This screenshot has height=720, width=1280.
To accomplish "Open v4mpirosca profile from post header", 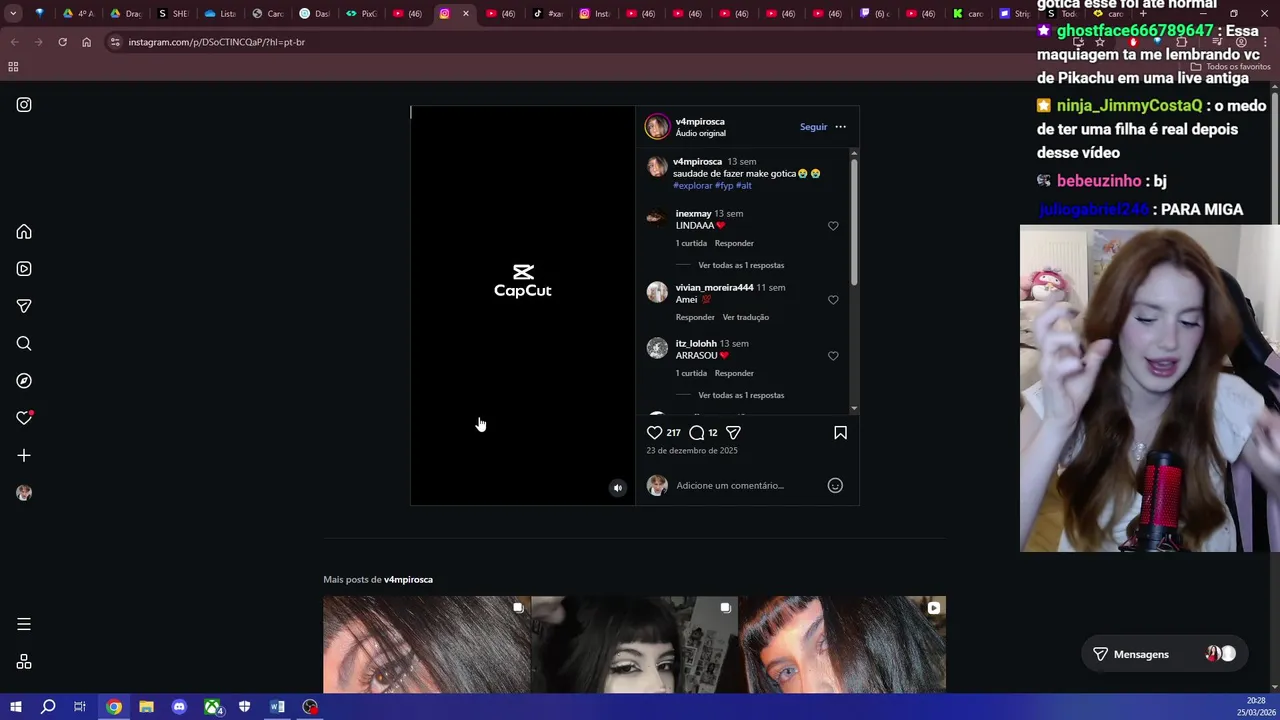I will point(700,122).
